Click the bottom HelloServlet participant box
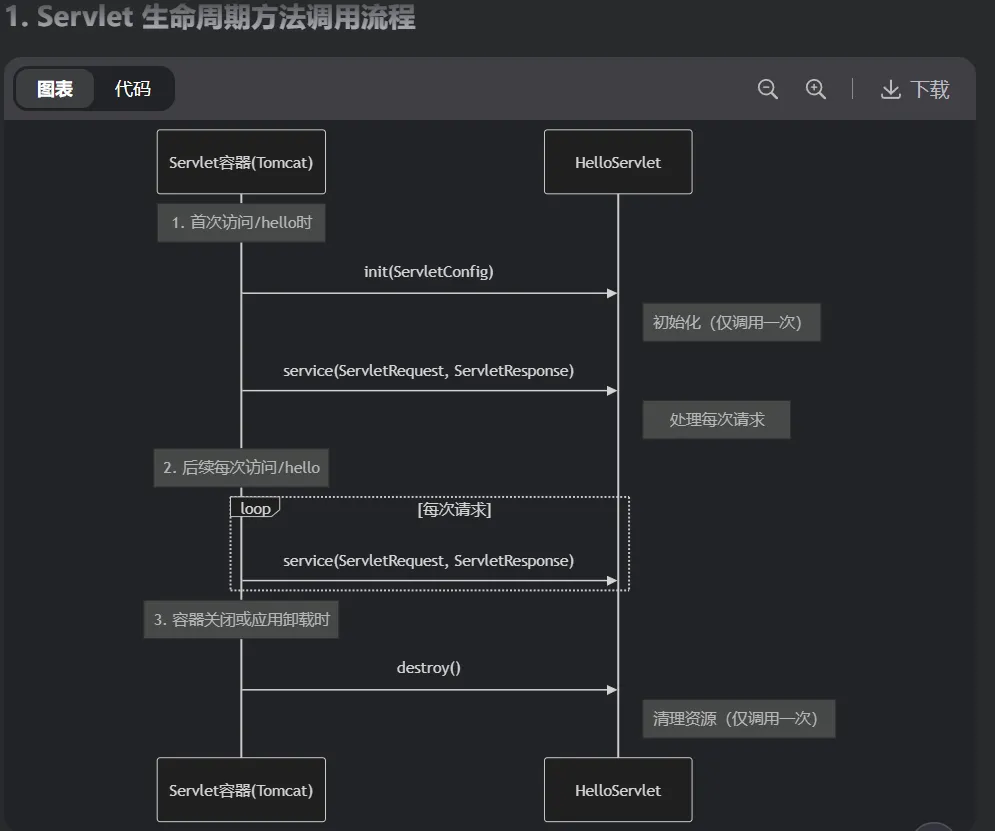 point(618,790)
